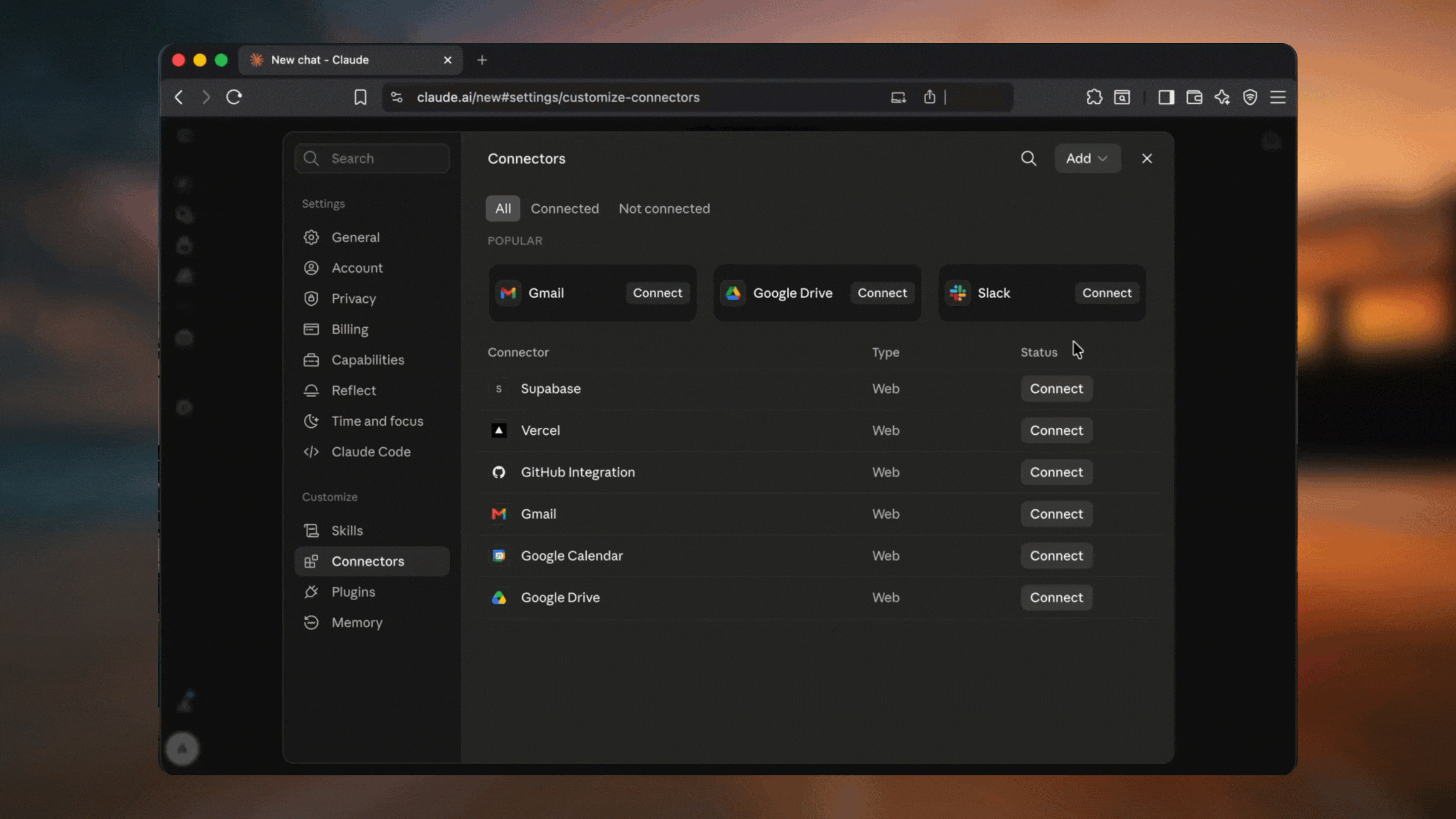
Task: Open Reflect settings
Action: pyautogui.click(x=372, y=391)
